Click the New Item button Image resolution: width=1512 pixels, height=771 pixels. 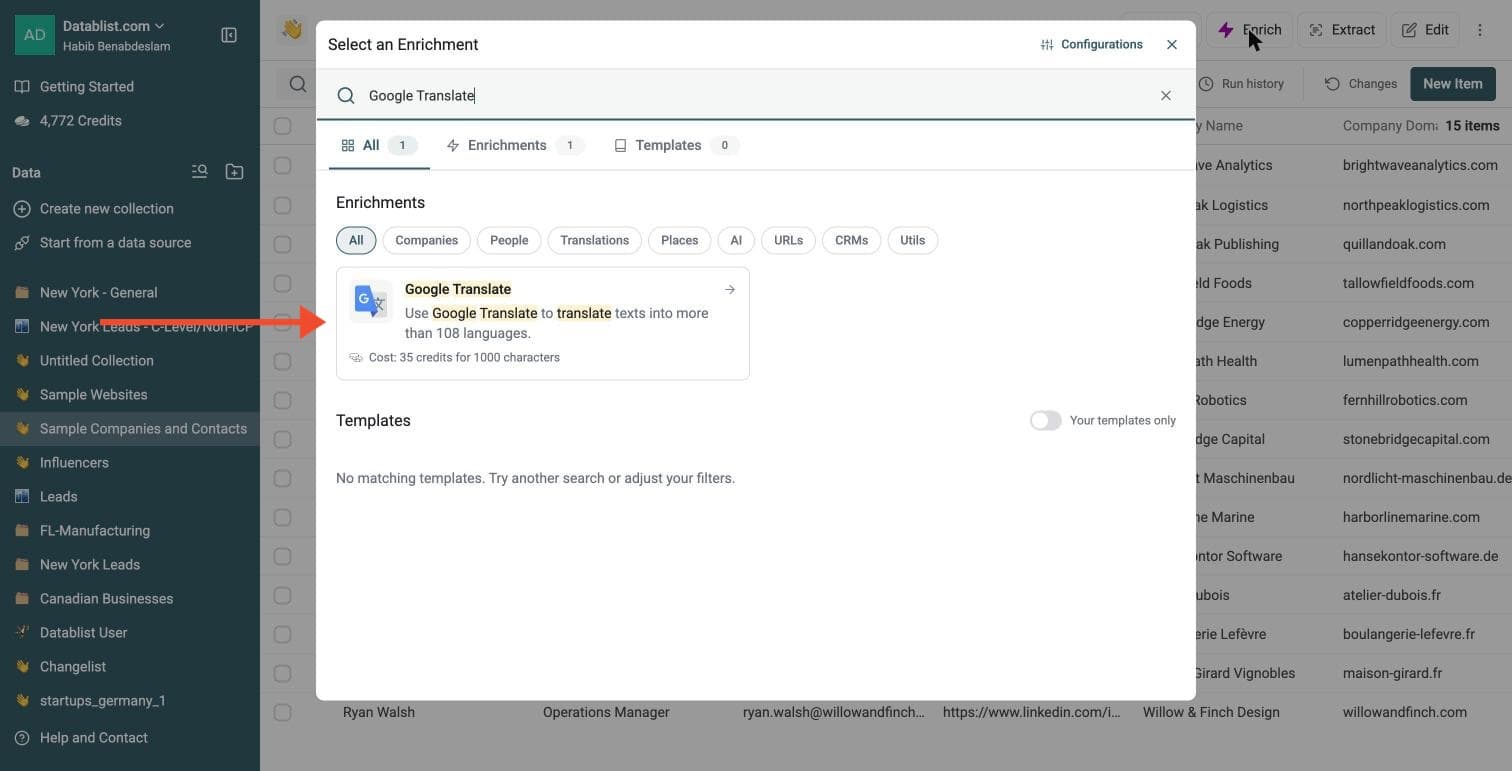point(1453,84)
